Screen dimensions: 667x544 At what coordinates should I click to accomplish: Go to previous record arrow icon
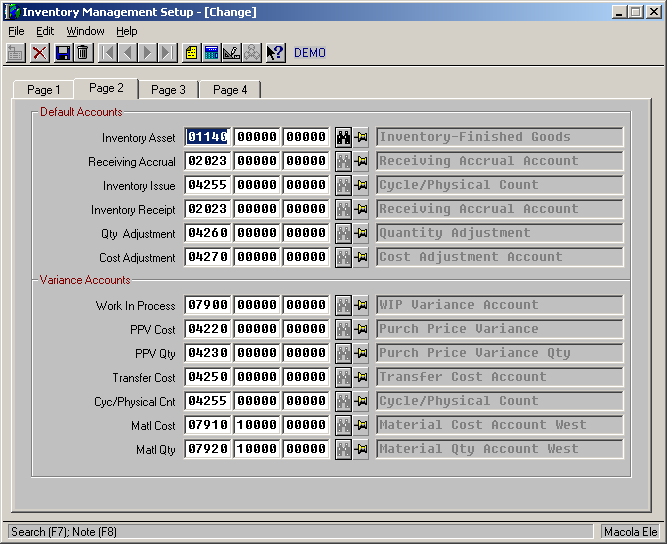coord(128,53)
